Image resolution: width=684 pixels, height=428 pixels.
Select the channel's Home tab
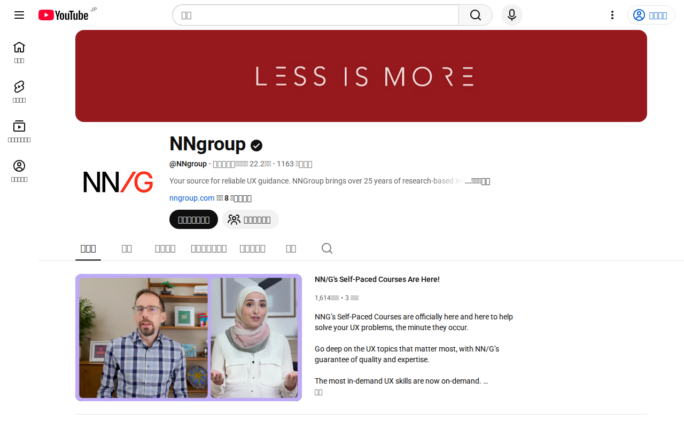(x=88, y=248)
